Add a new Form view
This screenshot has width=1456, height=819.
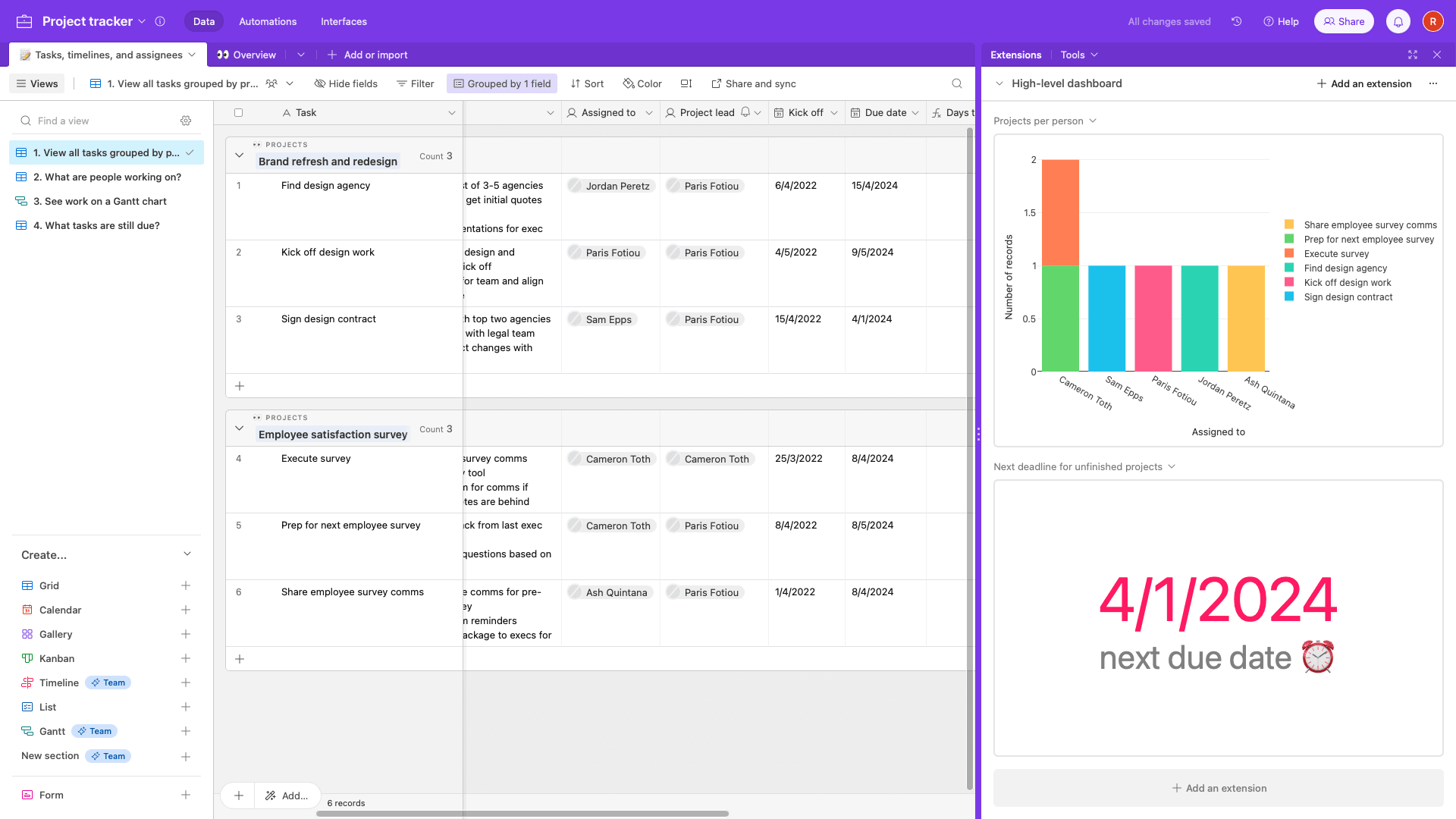(x=185, y=795)
